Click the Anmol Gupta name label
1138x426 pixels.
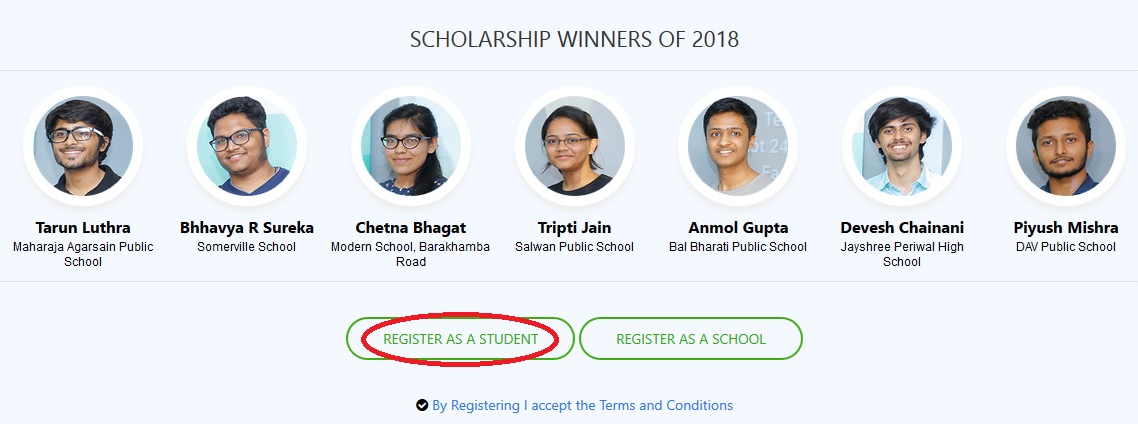(738, 227)
